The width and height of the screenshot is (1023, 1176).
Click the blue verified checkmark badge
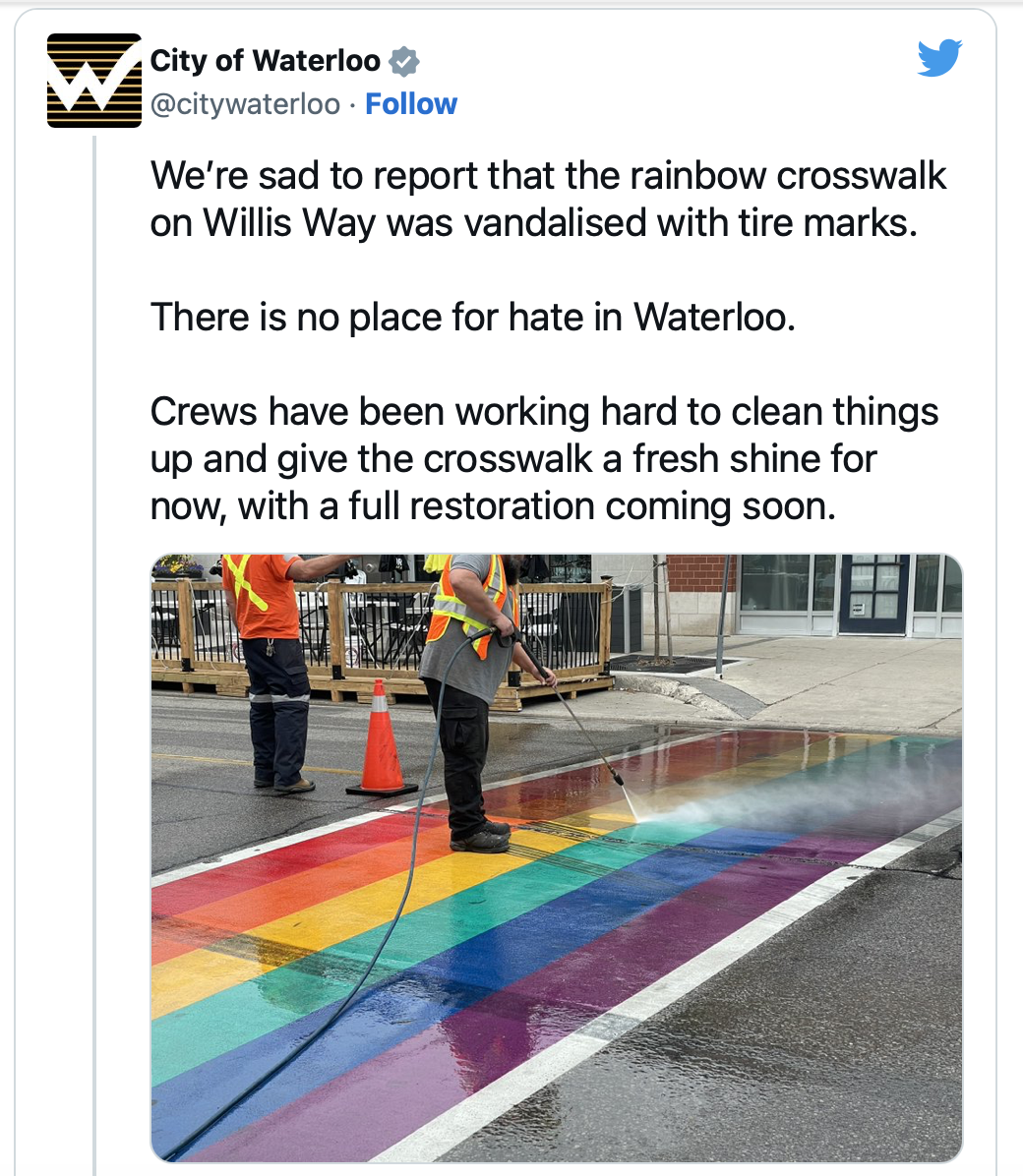pyautogui.click(x=404, y=62)
